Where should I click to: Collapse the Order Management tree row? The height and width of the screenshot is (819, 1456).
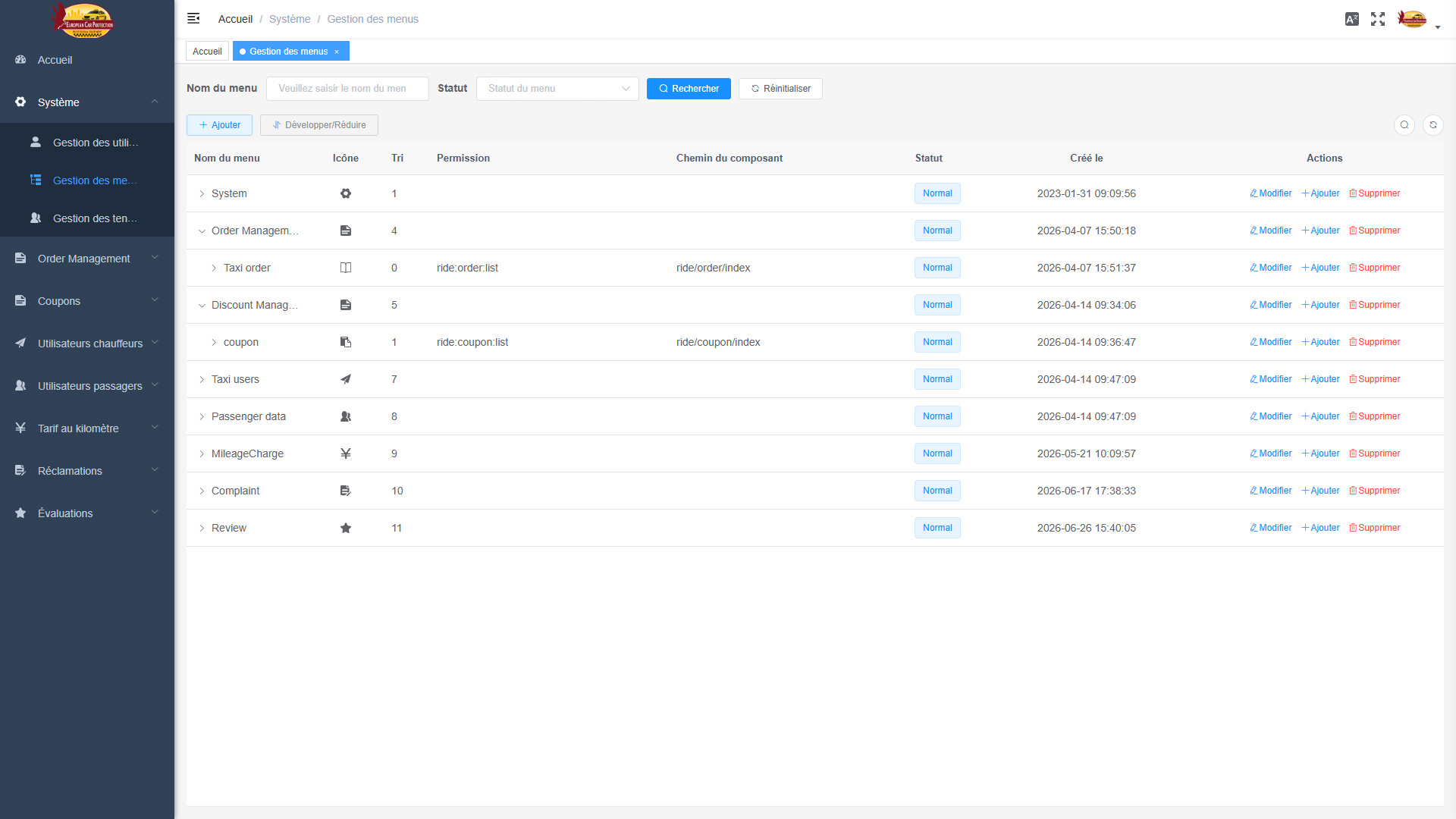[x=202, y=231]
